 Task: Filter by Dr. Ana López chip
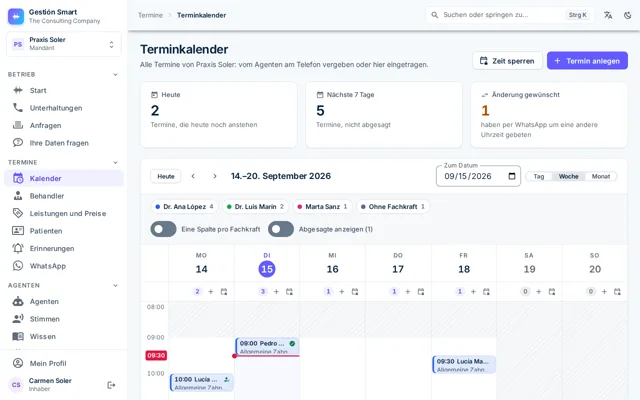184,207
